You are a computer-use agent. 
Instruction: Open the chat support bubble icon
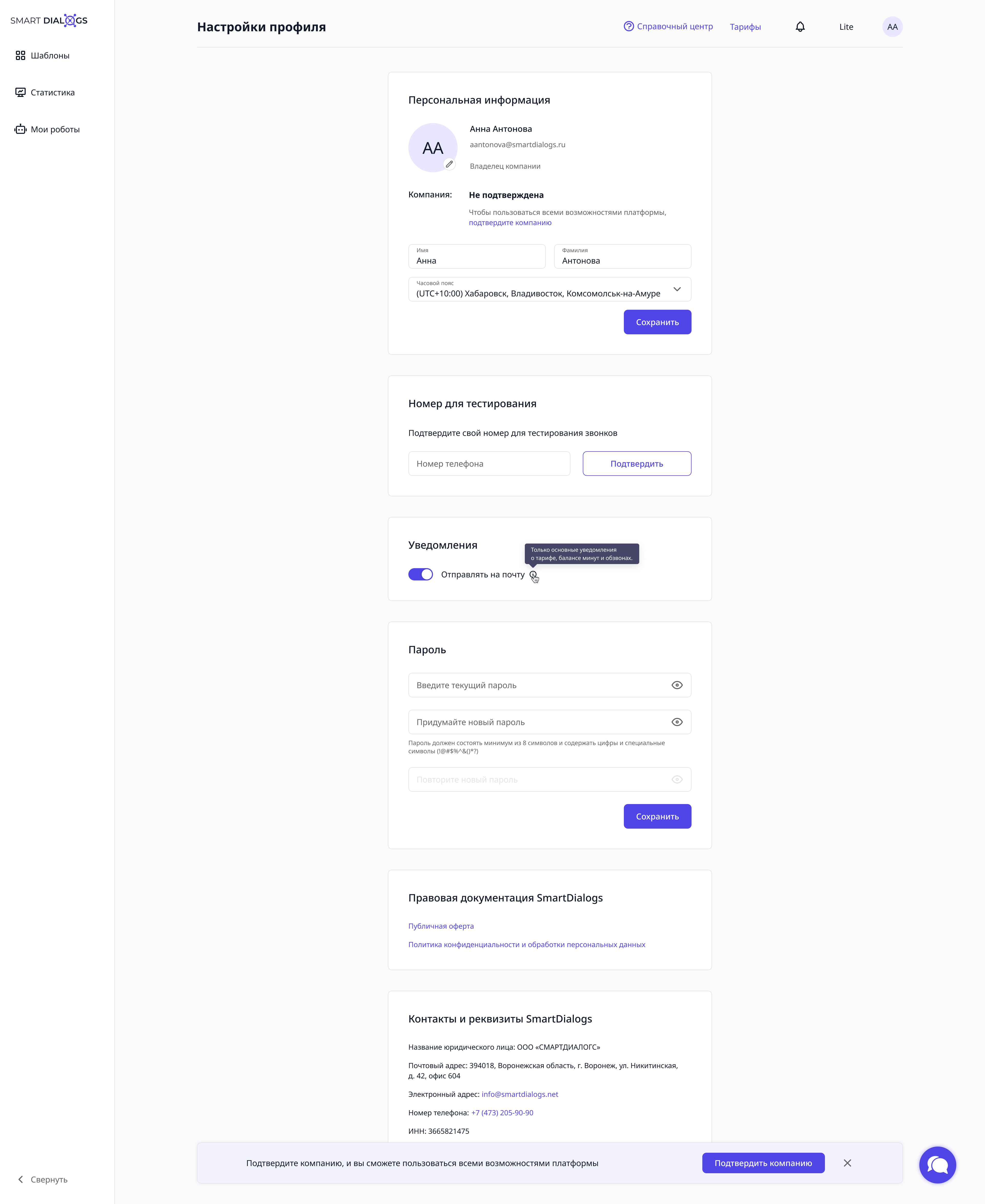coord(937,1165)
